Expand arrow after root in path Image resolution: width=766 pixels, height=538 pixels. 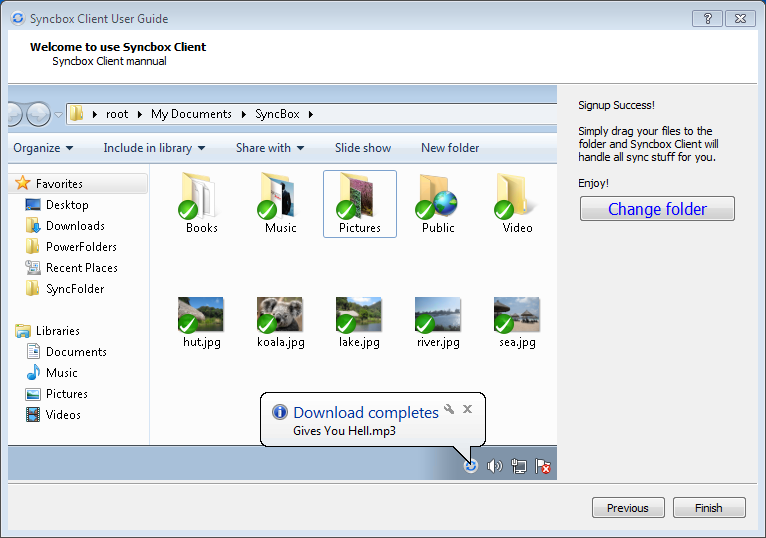point(140,114)
